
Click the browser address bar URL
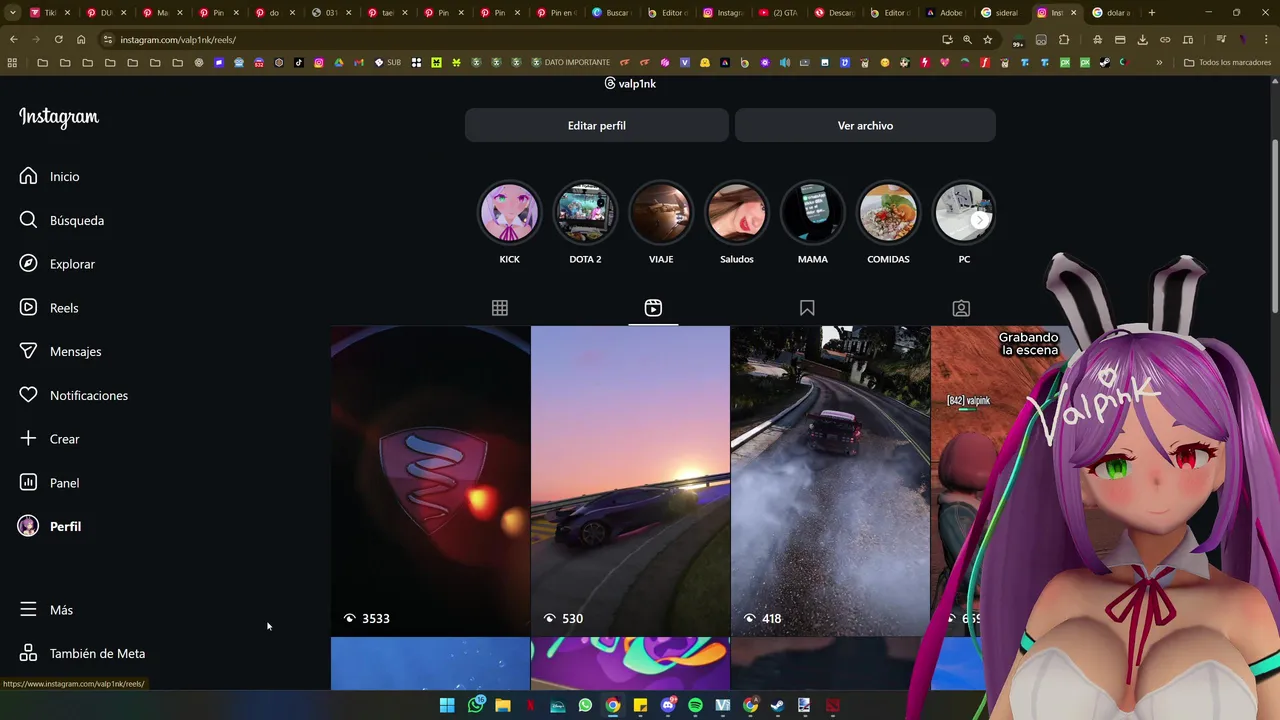click(x=178, y=40)
